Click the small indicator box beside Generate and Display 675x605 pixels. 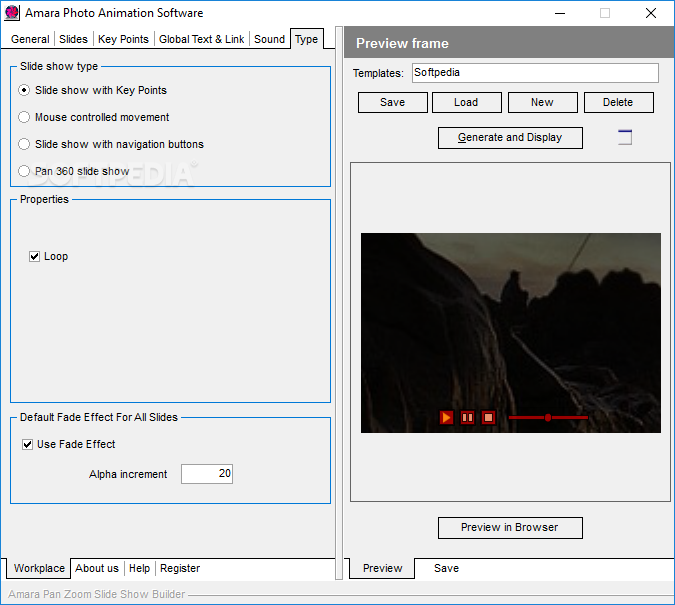click(625, 137)
